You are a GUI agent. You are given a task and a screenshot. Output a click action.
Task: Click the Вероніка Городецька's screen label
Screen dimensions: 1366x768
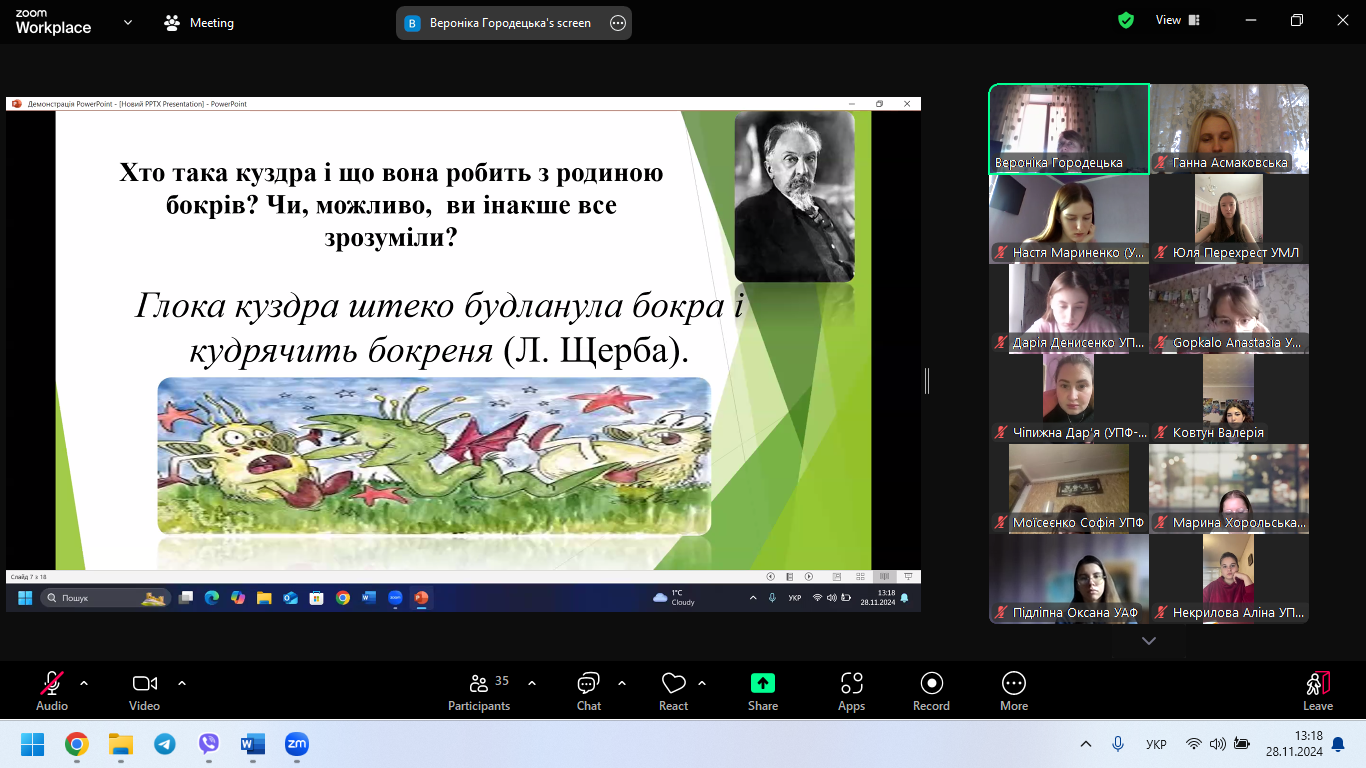coord(510,23)
